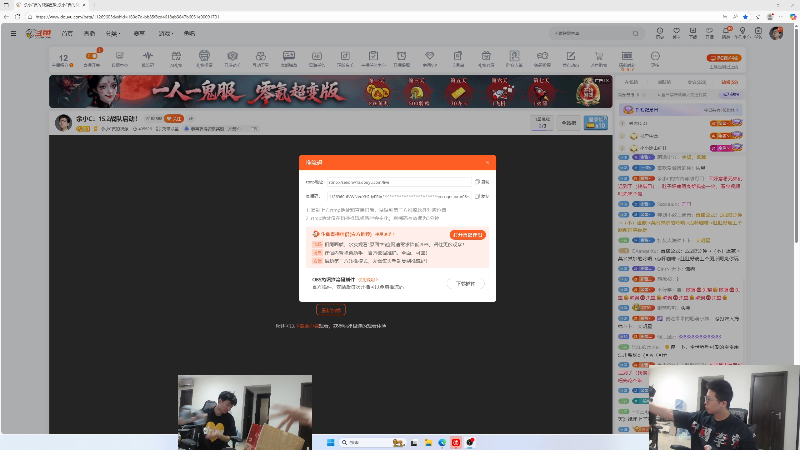This screenshot has width=800, height=450.
Task: Open the user avatar at top right
Action: pos(776,33)
